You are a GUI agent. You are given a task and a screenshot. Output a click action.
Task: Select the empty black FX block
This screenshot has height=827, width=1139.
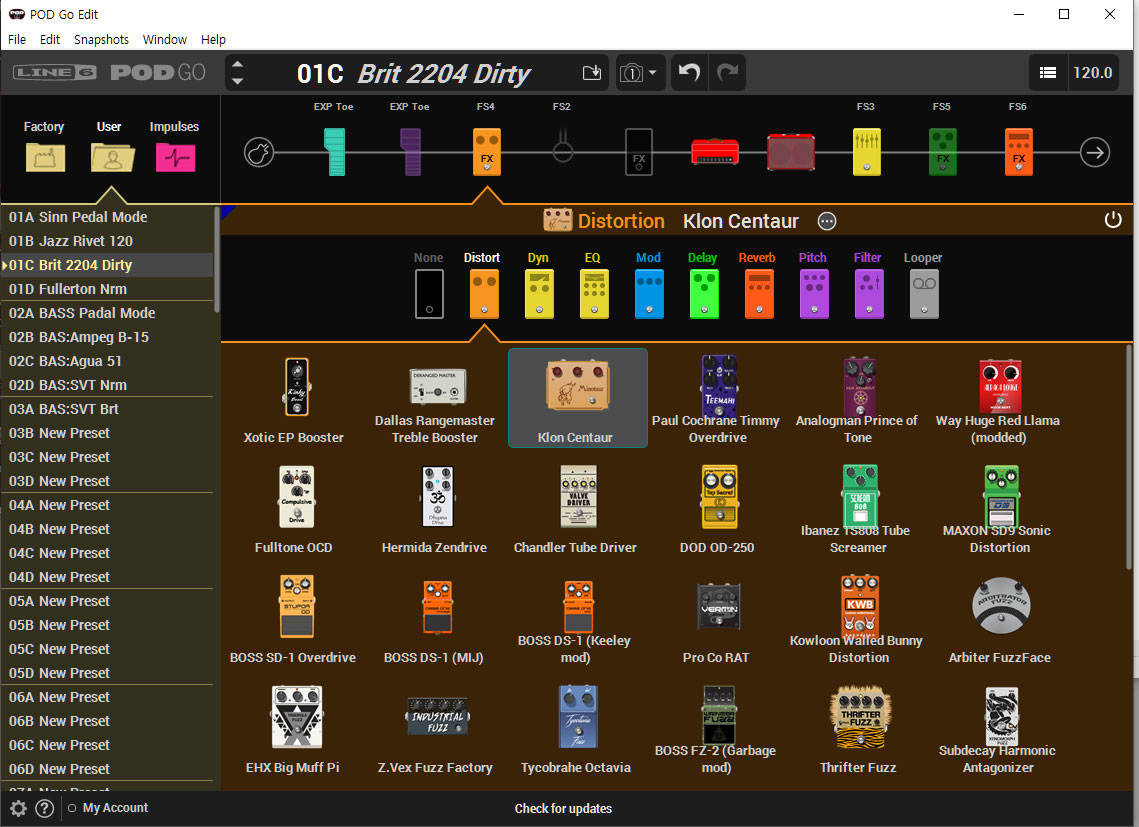click(x=639, y=152)
